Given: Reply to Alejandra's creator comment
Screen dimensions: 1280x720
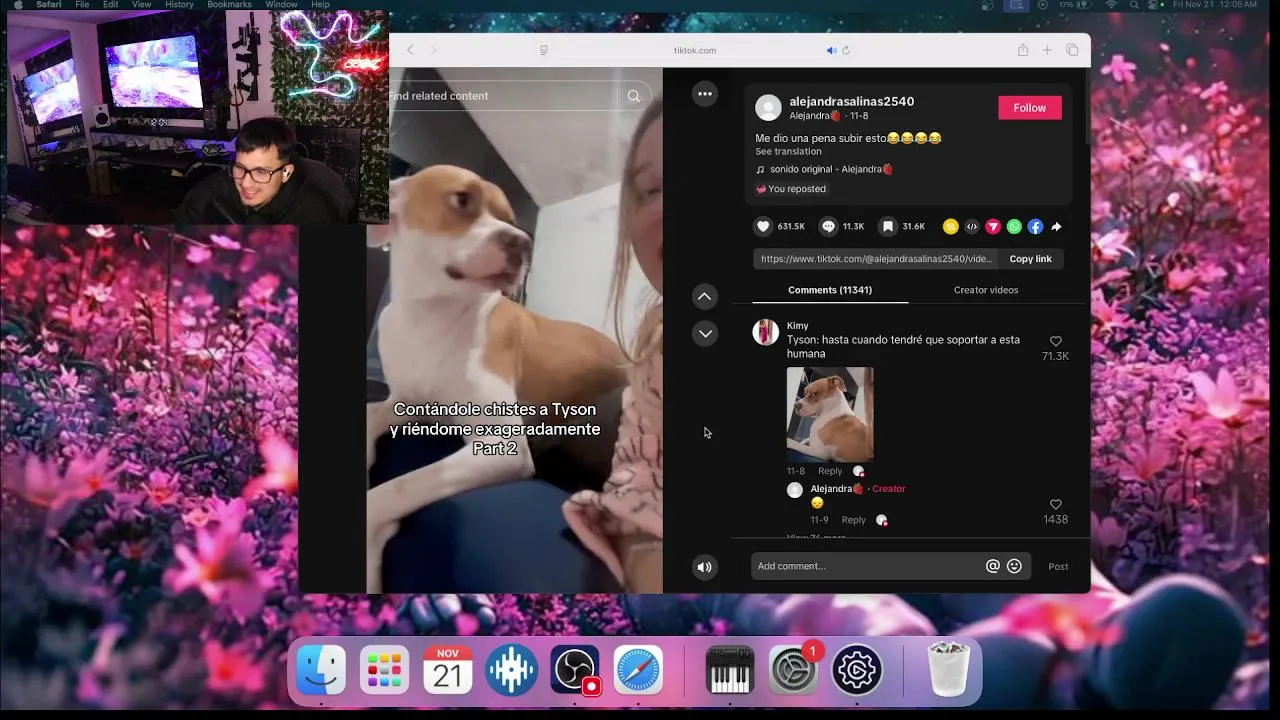Looking at the screenshot, I should coord(853,520).
